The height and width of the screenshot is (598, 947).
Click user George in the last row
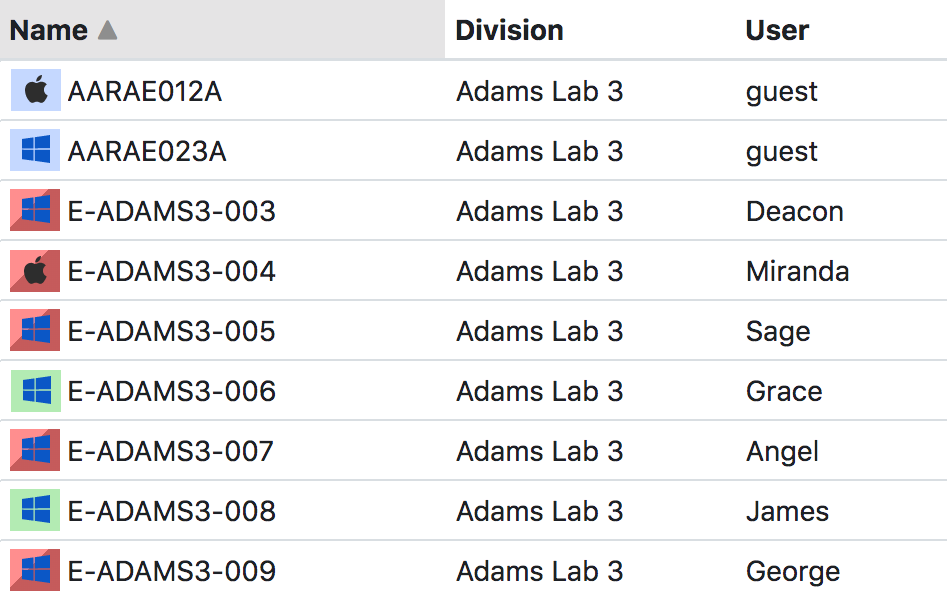click(793, 571)
